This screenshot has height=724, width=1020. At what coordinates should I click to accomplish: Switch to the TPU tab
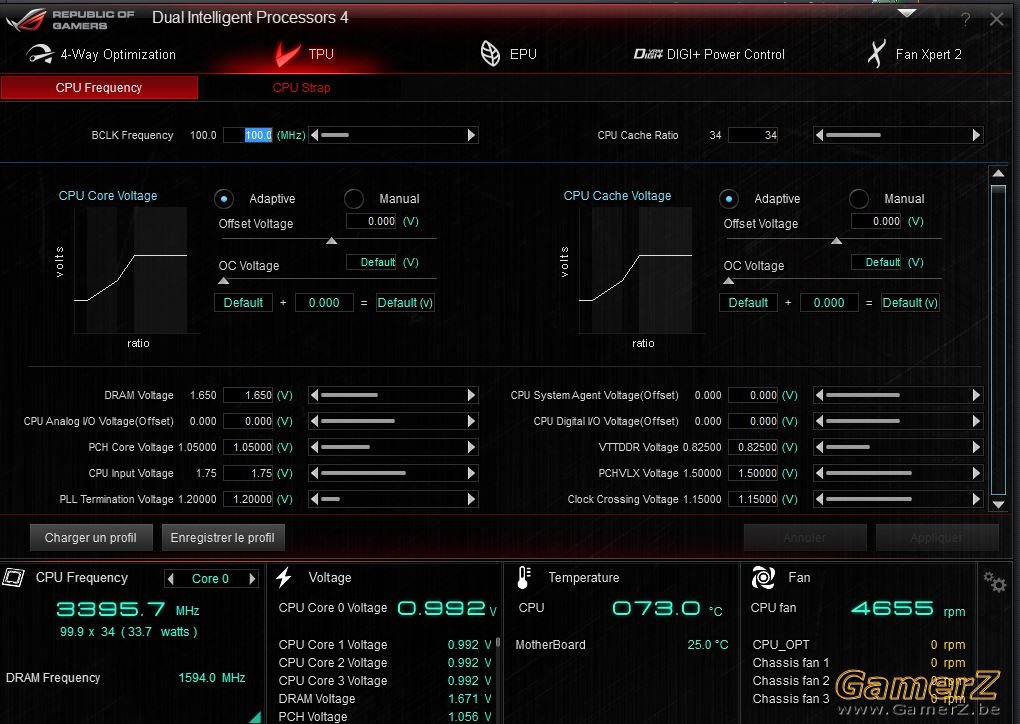point(304,54)
